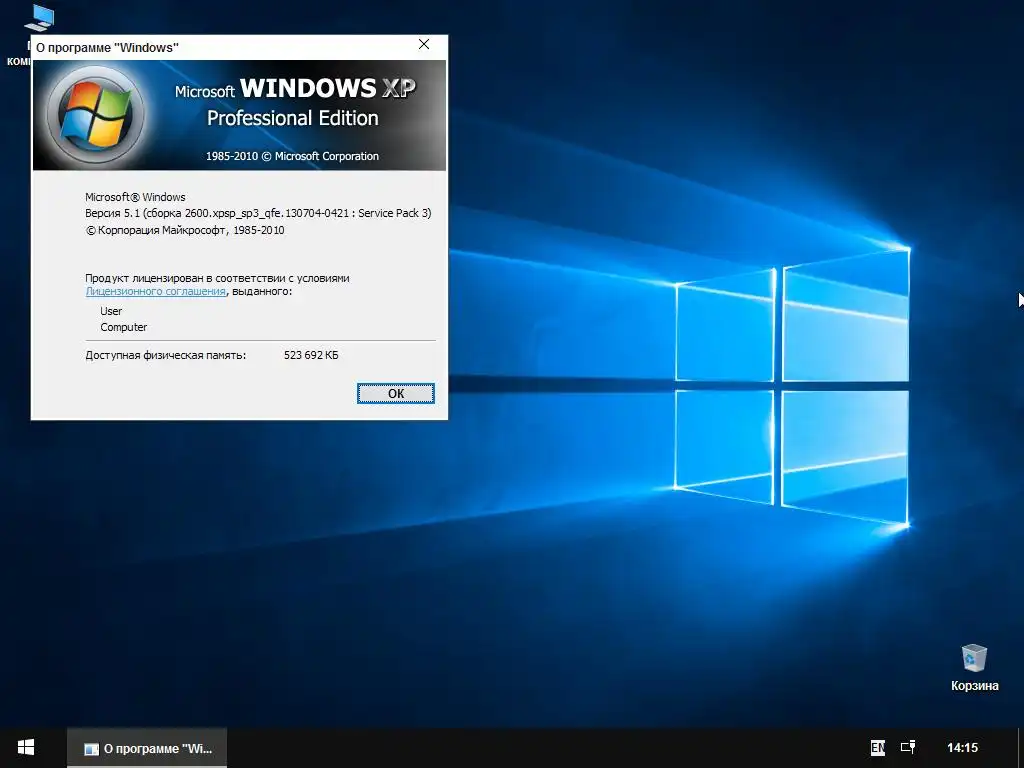Click the 14:15 clock in taskbar
Image resolution: width=1024 pixels, height=768 pixels.
[x=963, y=748]
